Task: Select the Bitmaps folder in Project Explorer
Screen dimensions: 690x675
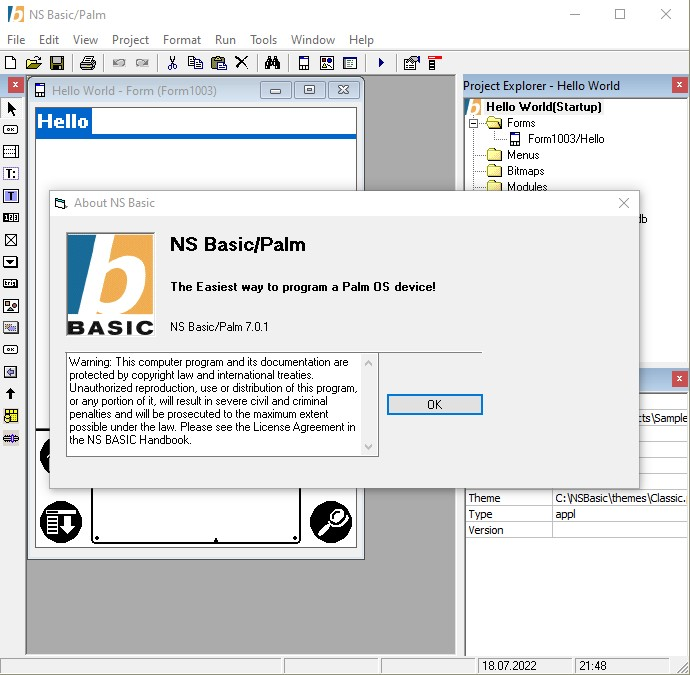Action: coord(525,171)
